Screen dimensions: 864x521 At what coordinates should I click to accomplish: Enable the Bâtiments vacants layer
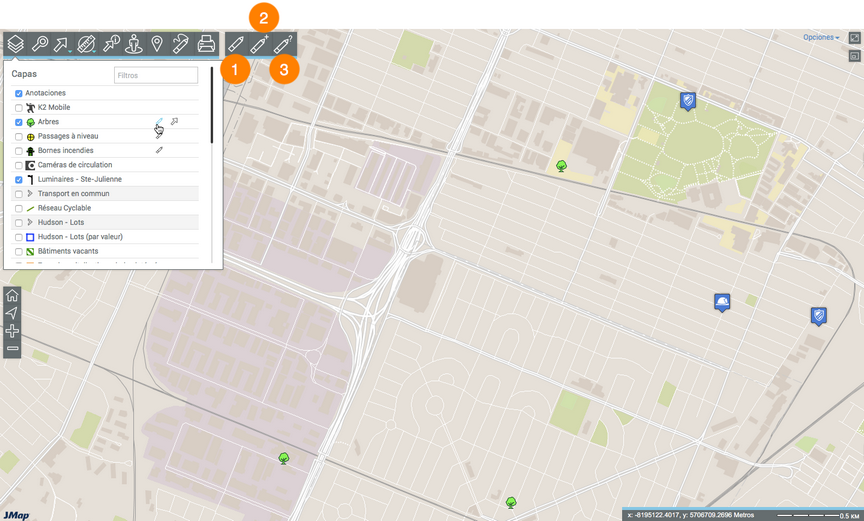pos(19,252)
